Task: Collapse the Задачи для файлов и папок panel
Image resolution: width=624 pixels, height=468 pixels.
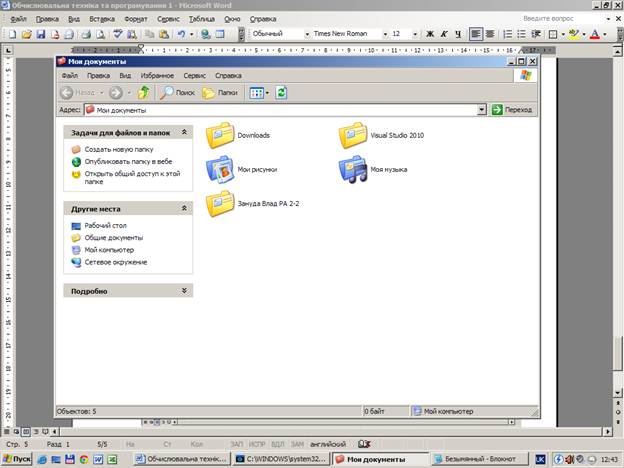Action: pyautogui.click(x=184, y=133)
